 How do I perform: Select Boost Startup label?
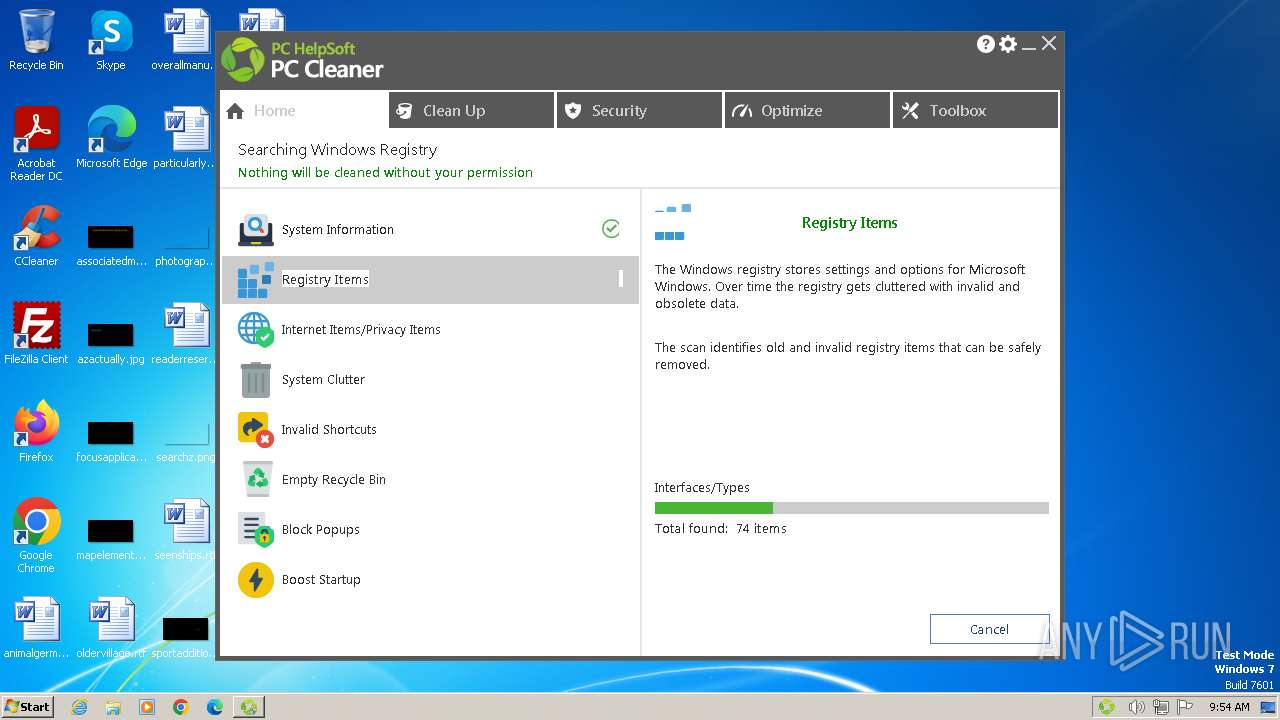pyautogui.click(x=321, y=580)
